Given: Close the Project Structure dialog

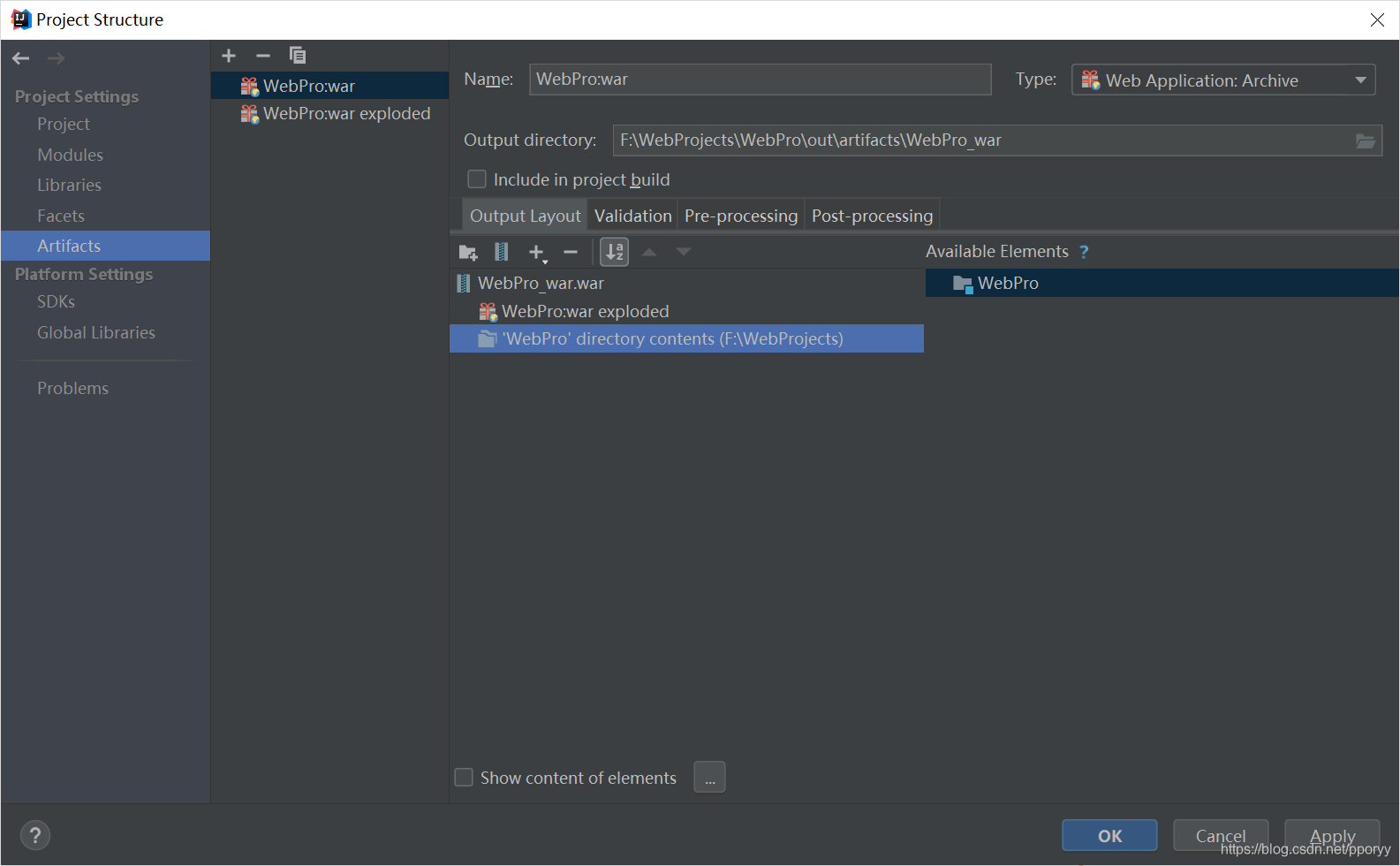Looking at the screenshot, I should (1377, 19).
